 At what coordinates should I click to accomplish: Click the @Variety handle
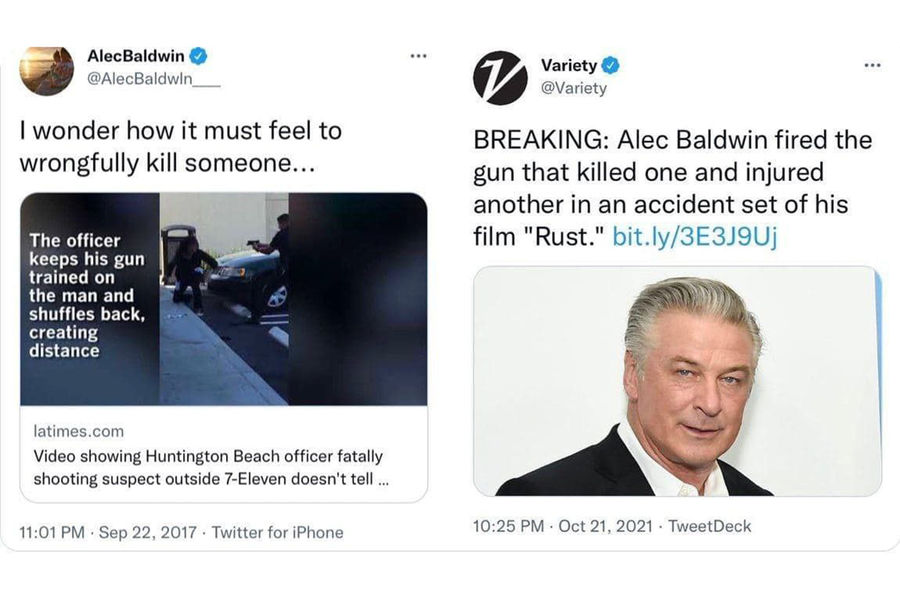(x=573, y=89)
